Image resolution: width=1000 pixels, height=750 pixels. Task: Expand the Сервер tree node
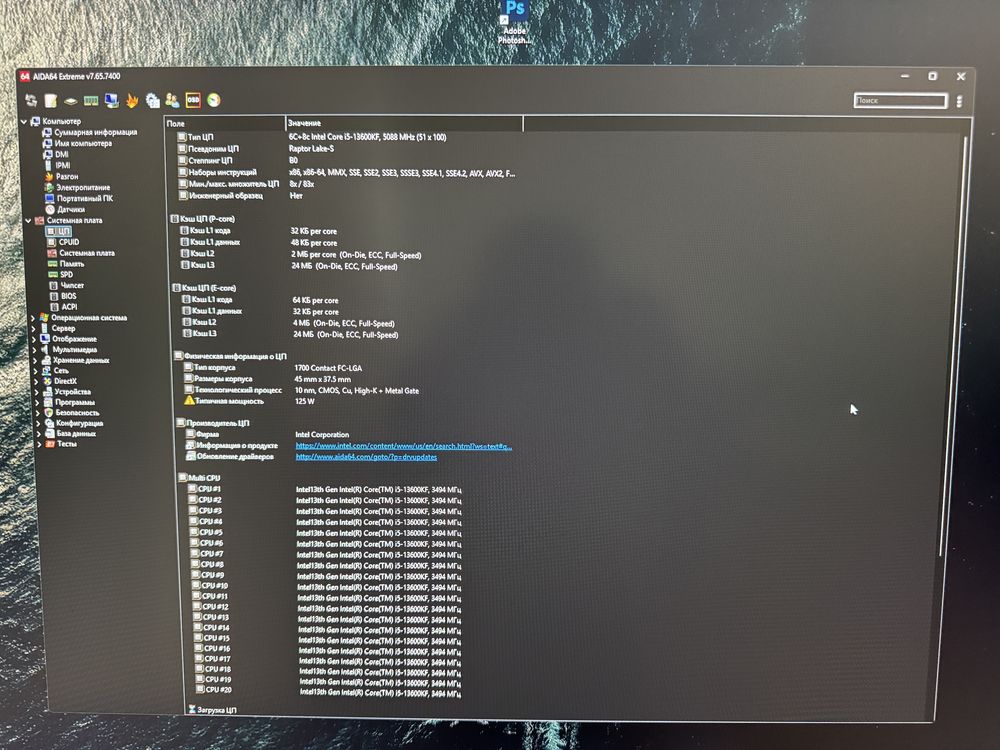coord(33,328)
